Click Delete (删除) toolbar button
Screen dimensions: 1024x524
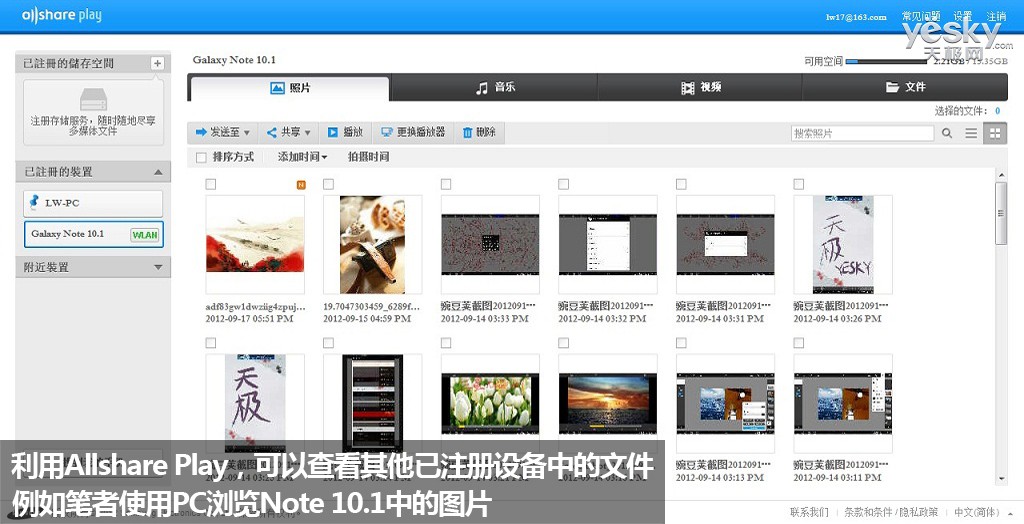click(x=479, y=133)
